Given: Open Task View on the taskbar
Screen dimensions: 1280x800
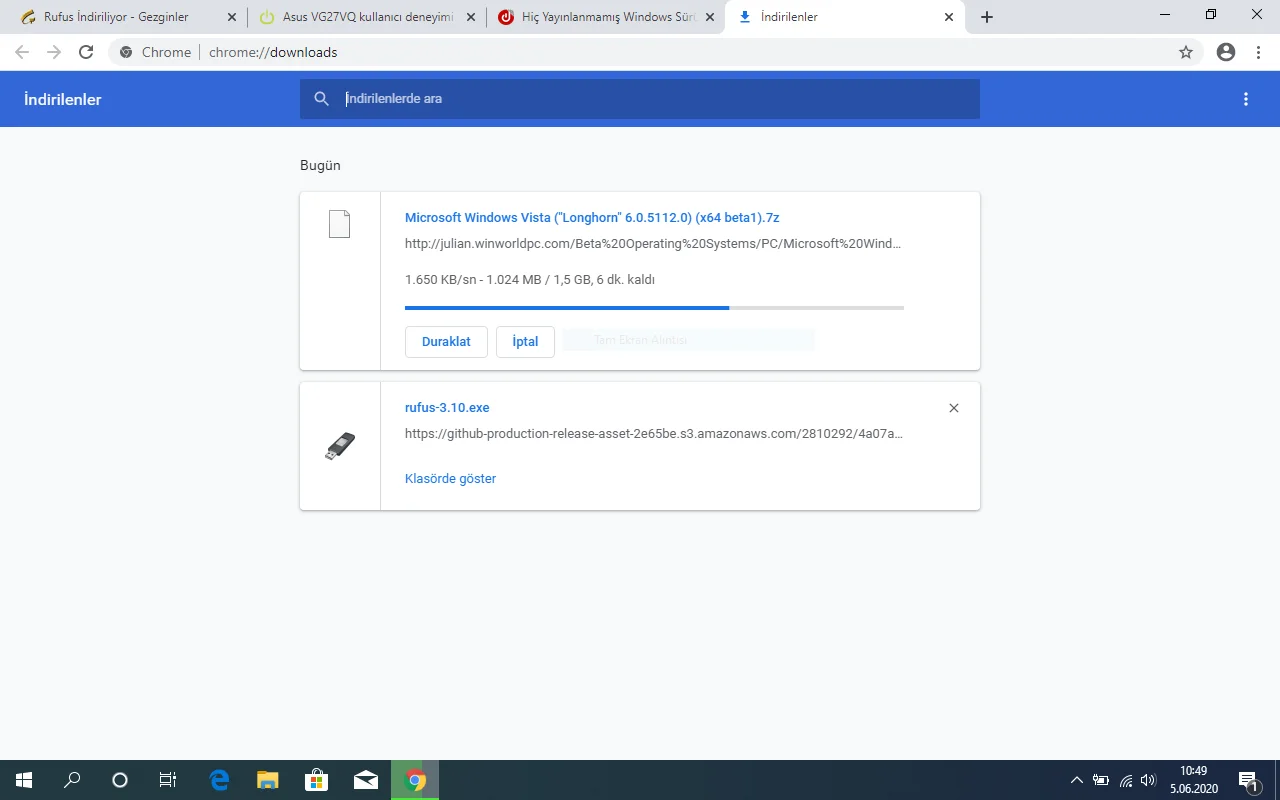Looking at the screenshot, I should coord(168,780).
